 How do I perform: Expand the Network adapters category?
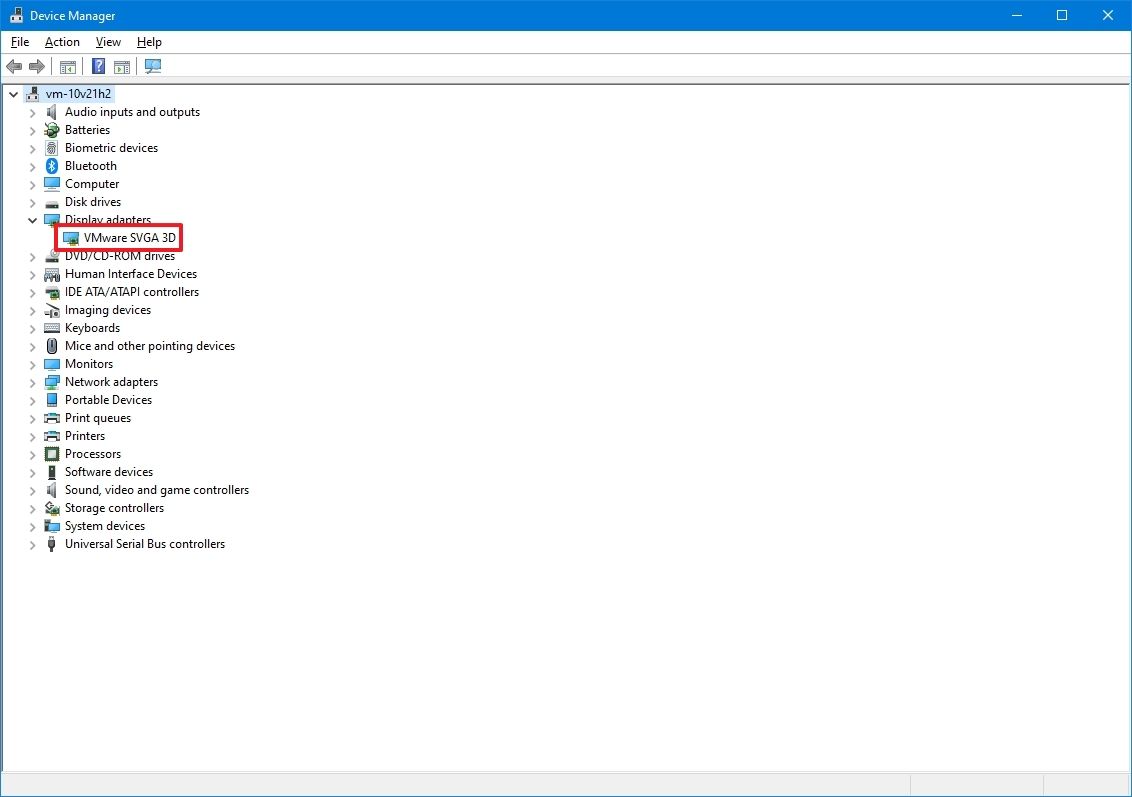coord(32,383)
